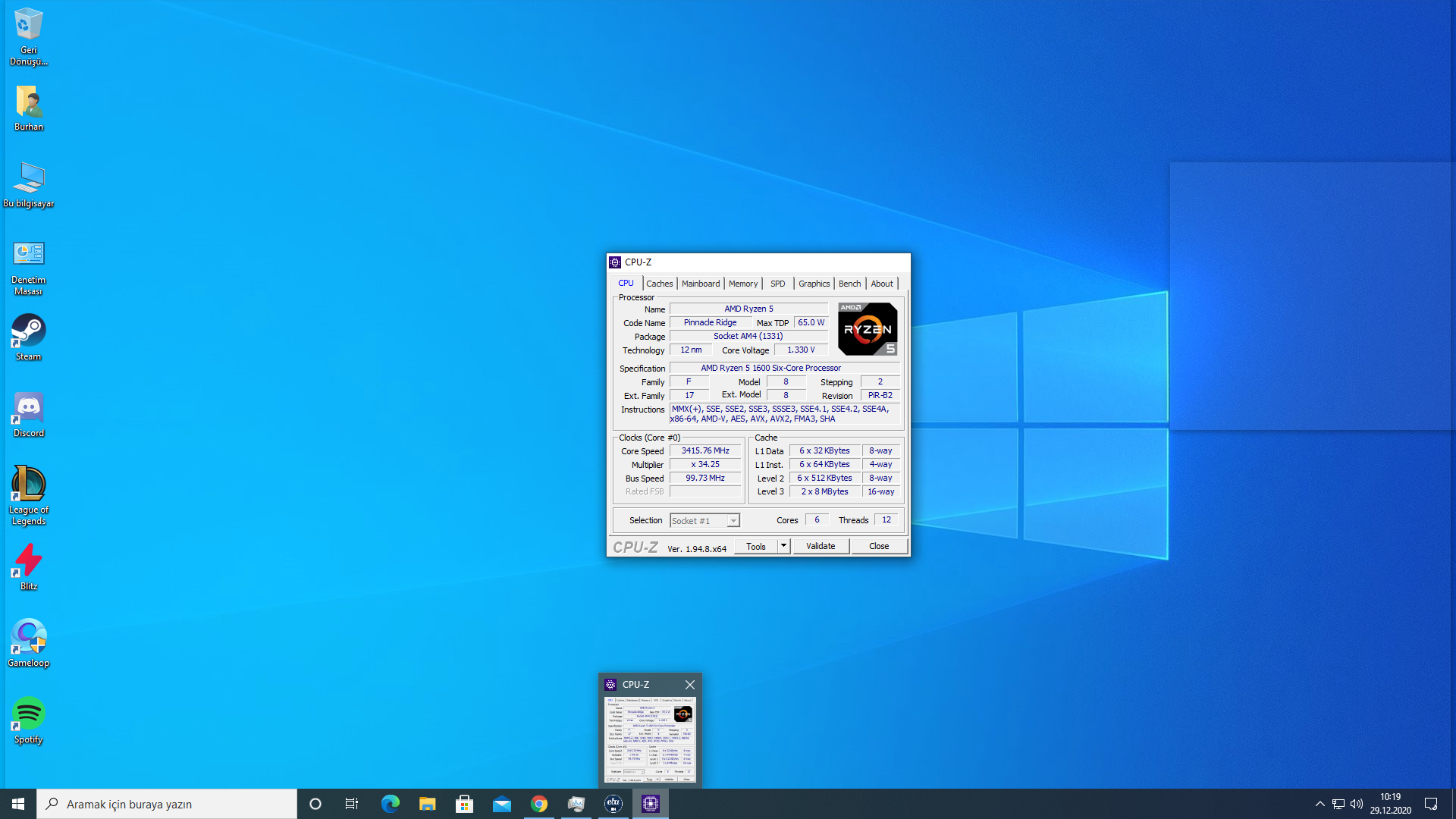
Task: Click the Max TDP value 65.0 W
Action: coord(811,322)
